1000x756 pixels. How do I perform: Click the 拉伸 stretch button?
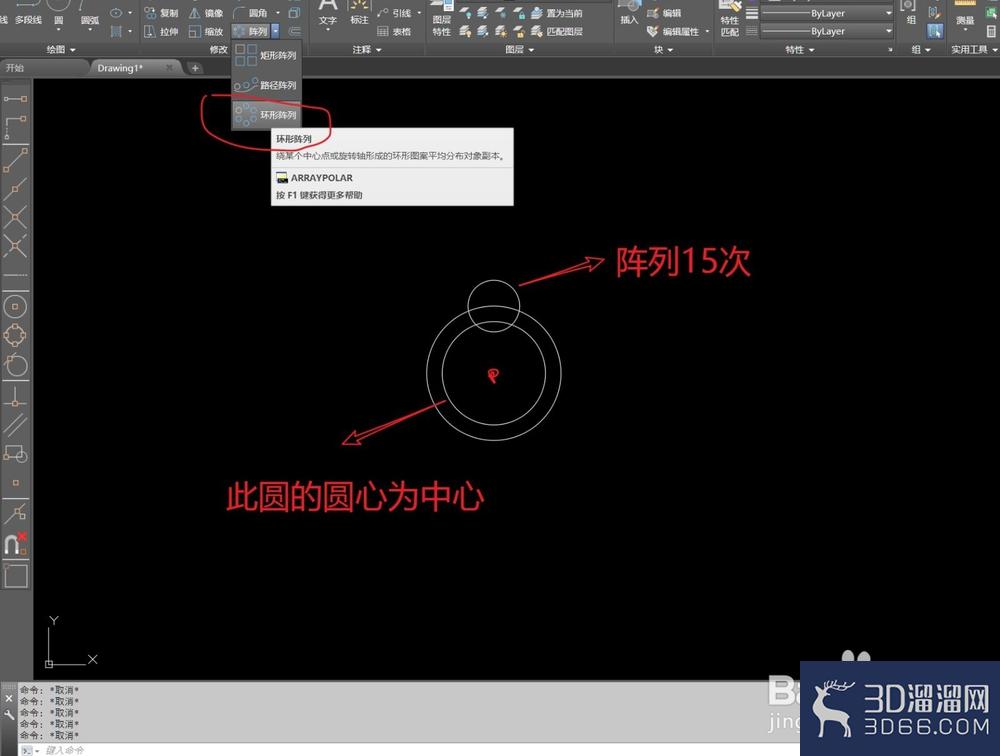coord(161,31)
